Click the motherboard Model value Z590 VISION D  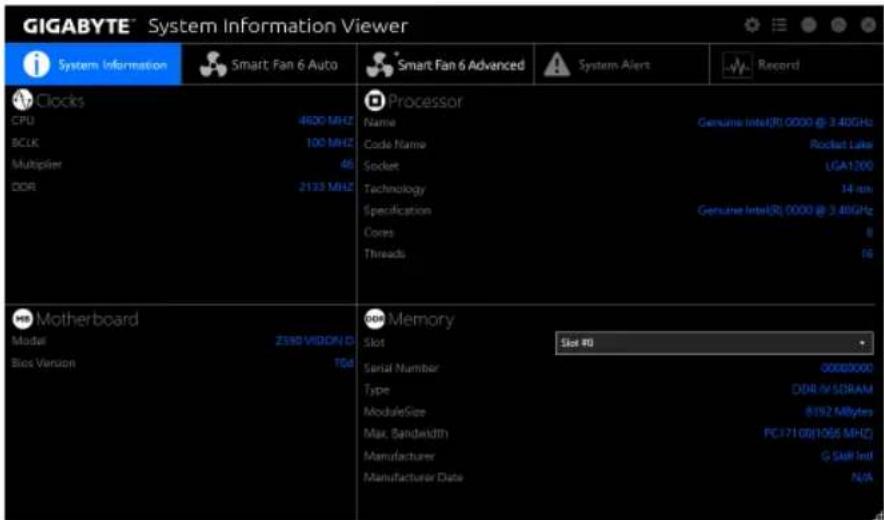[315, 341]
